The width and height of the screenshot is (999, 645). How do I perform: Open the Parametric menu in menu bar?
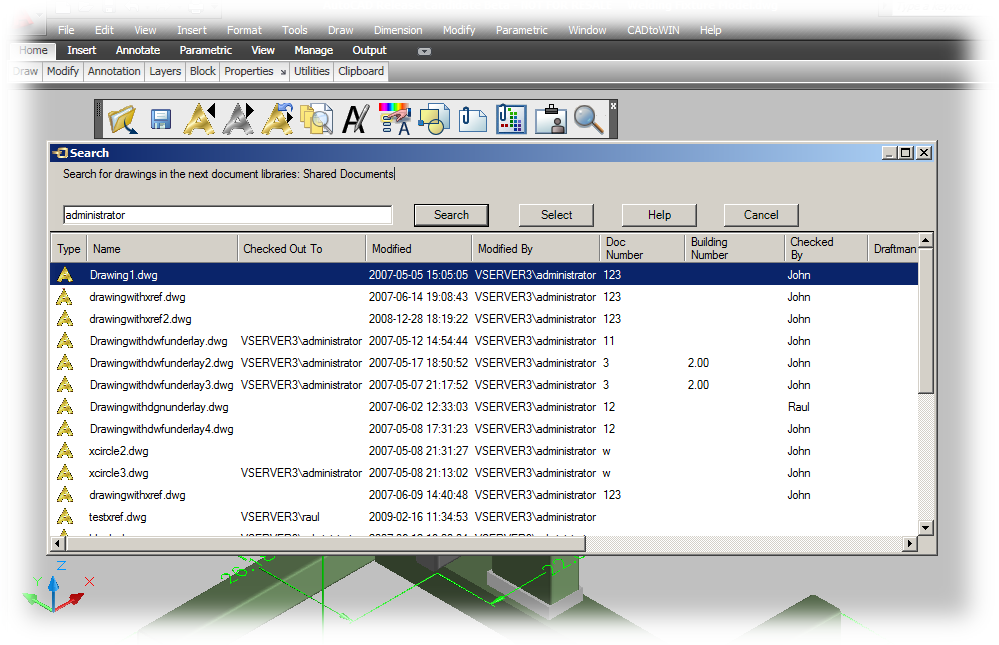click(x=522, y=30)
